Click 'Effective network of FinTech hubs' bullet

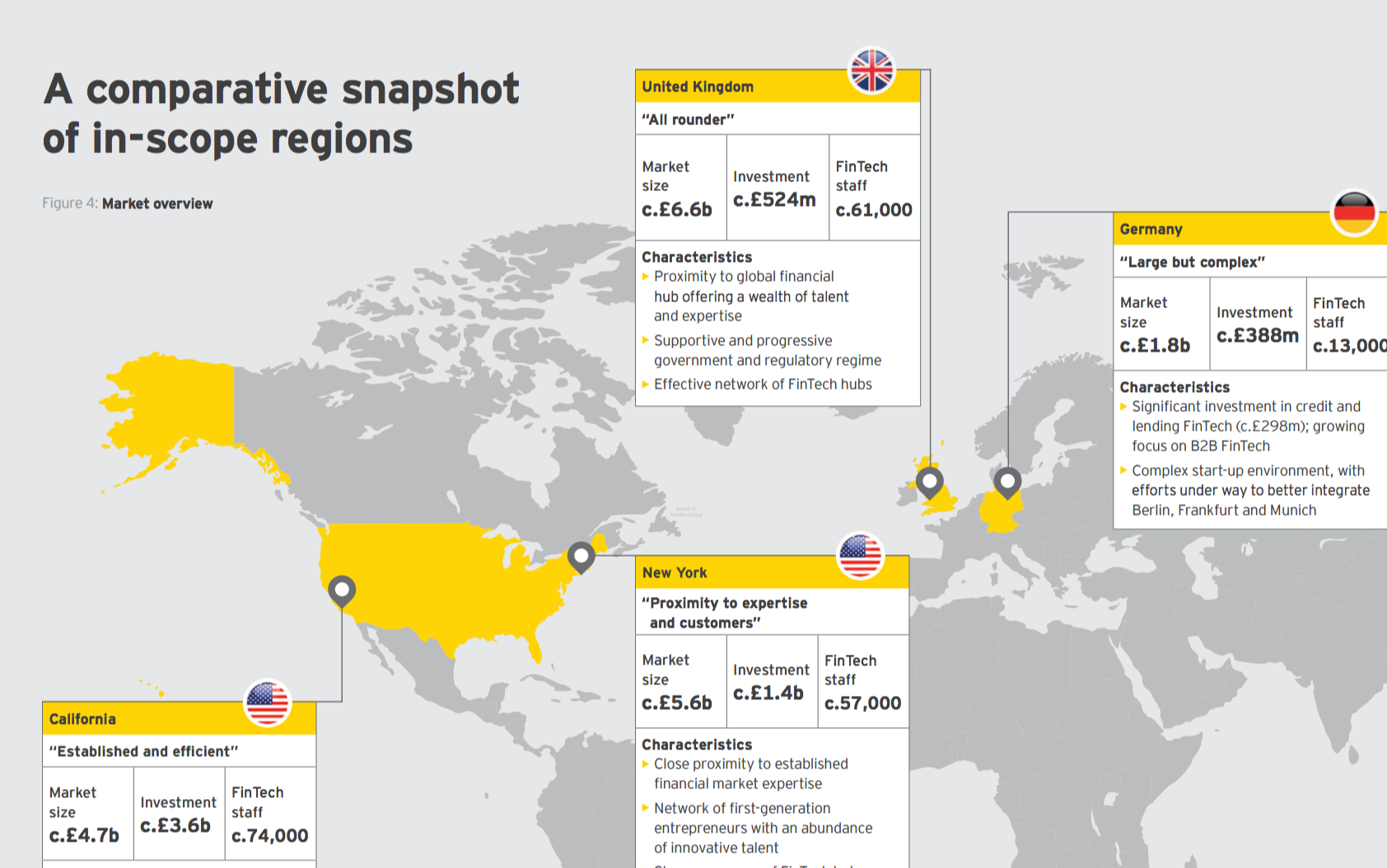(x=763, y=385)
